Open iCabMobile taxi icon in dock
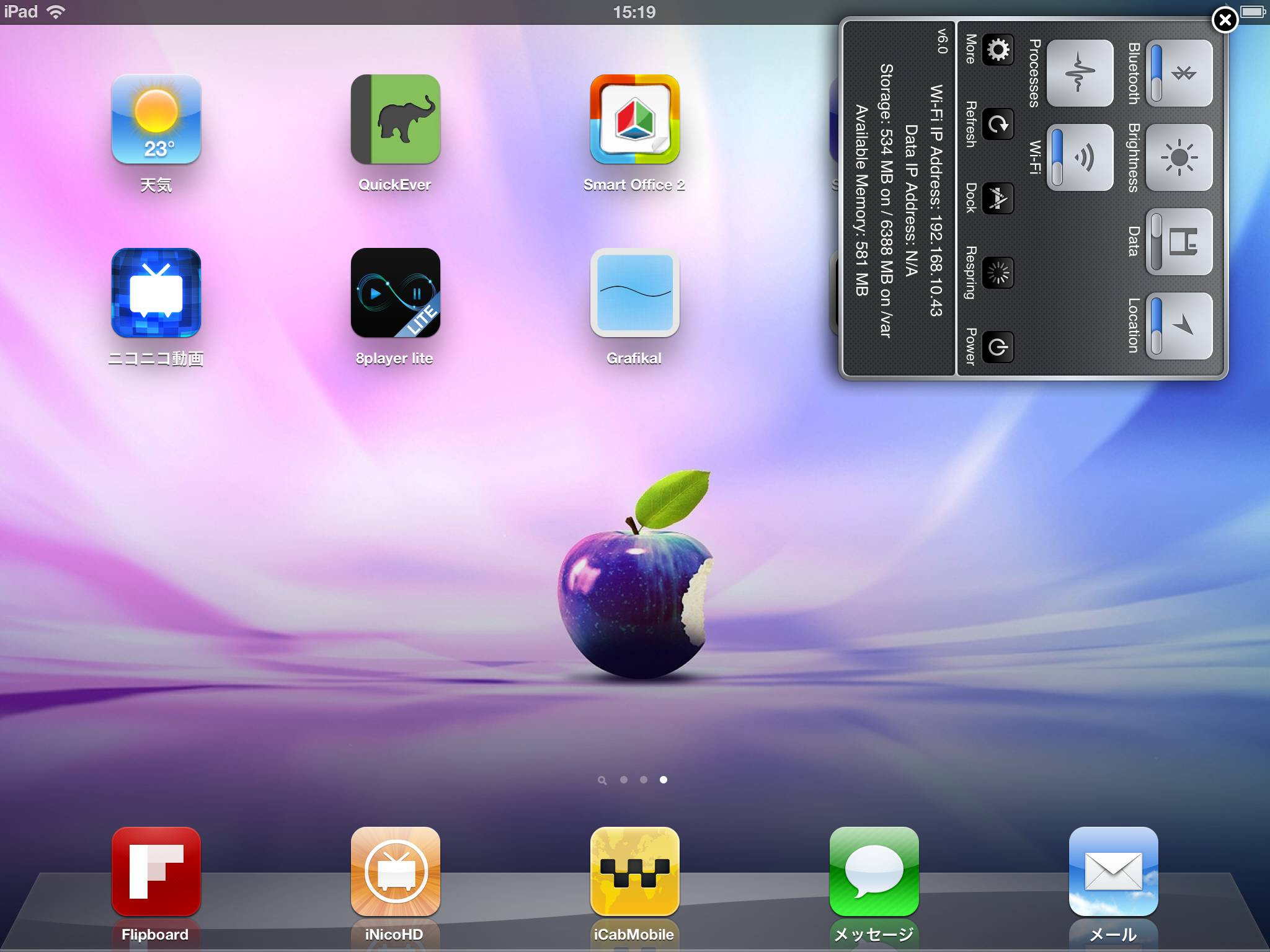The width and height of the screenshot is (1270, 952). (634, 871)
